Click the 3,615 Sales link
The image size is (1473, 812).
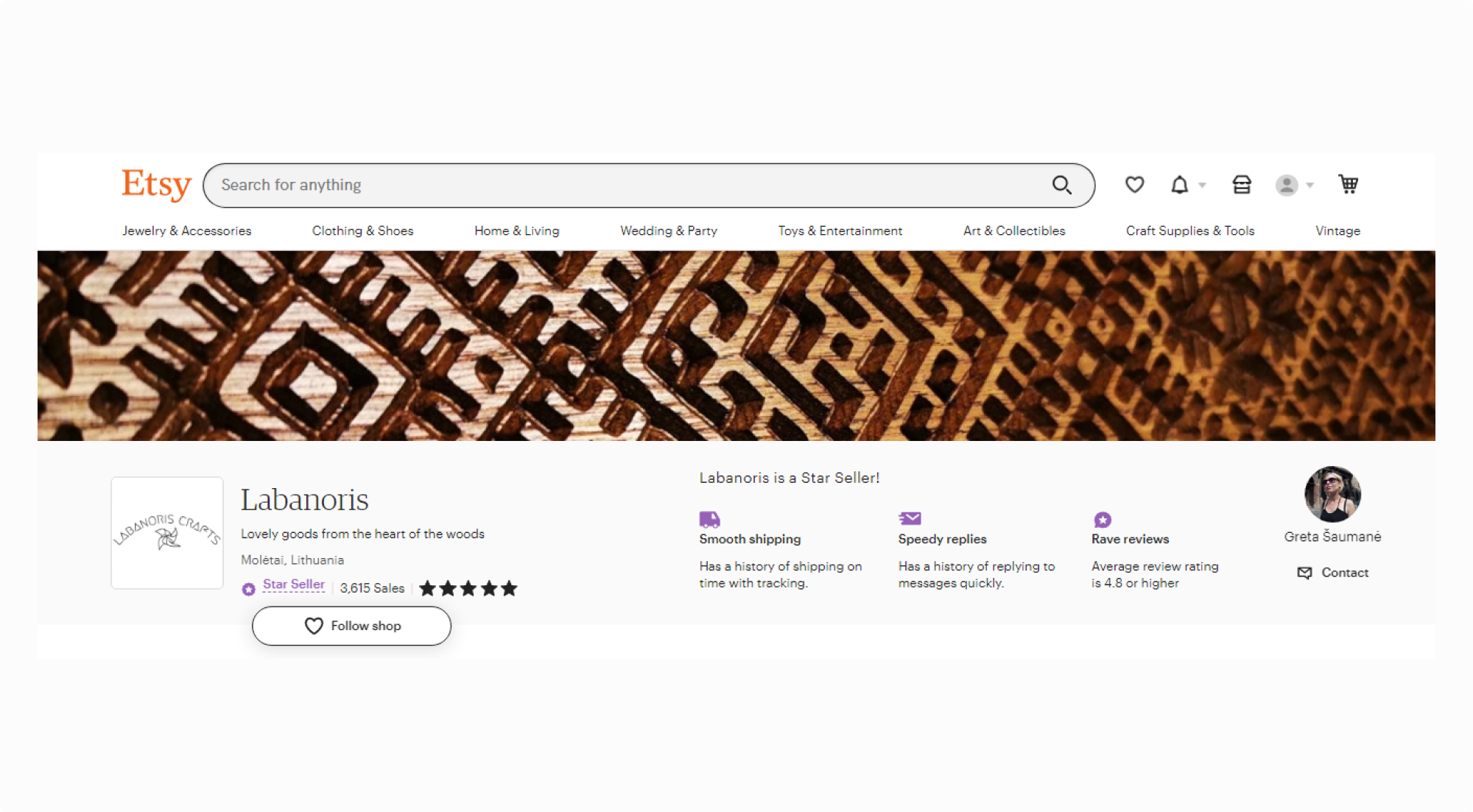coord(372,588)
